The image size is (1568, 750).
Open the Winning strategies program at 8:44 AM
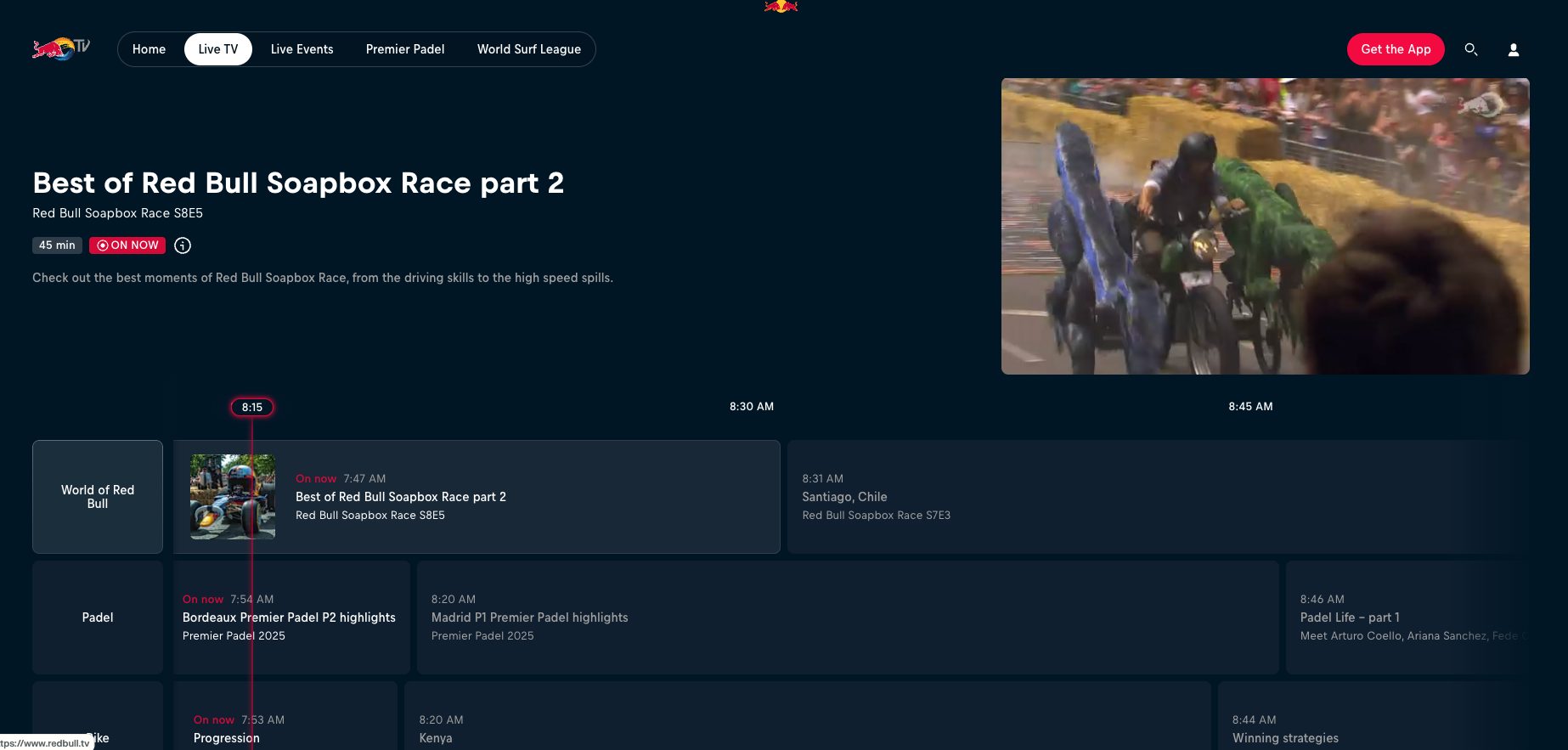tap(1373, 716)
